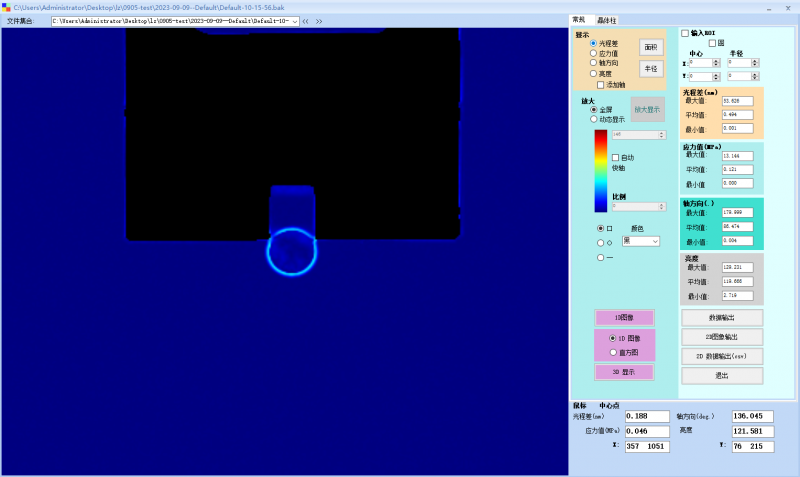Viewport: 800px width, 477px height.
Task: Click the 半径 button
Action: click(x=651, y=68)
